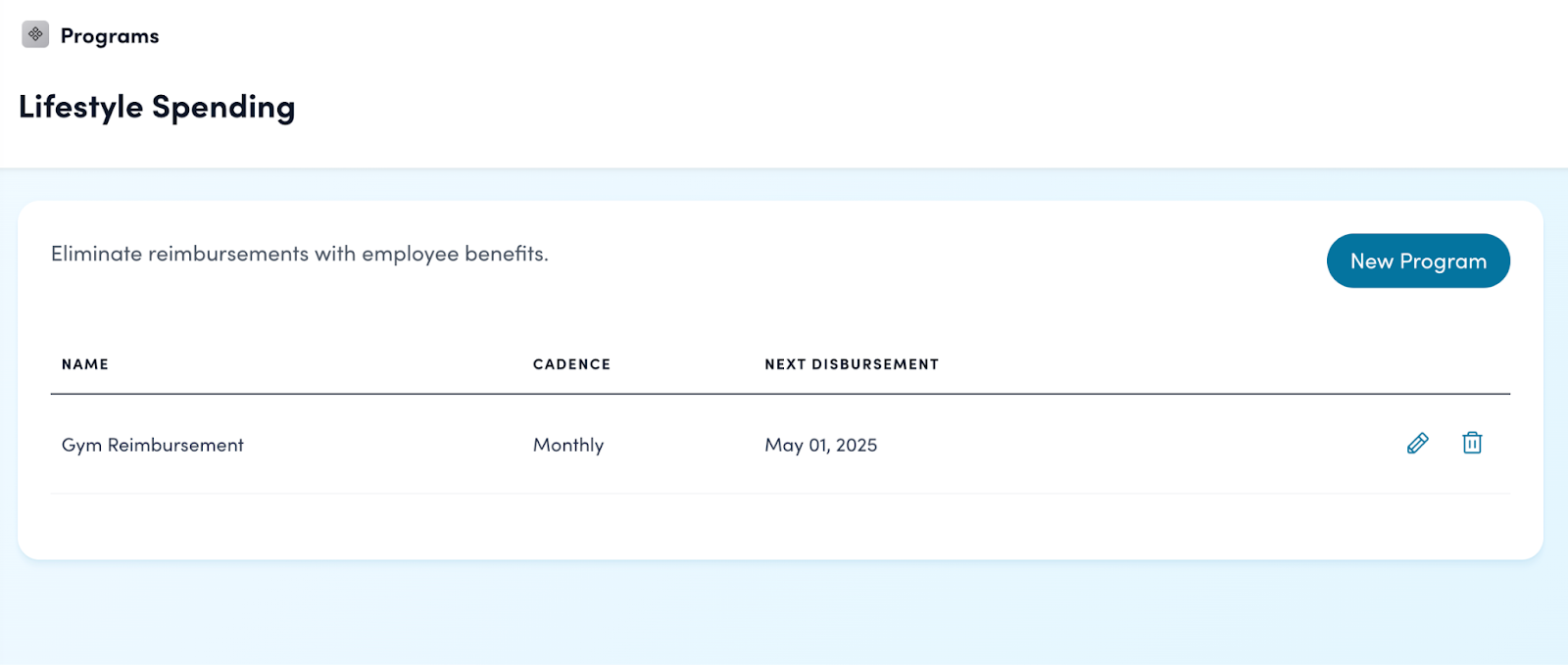Click the light blue background beneath the card
Image resolution: width=1568 pixels, height=665 pixels.
point(780,612)
